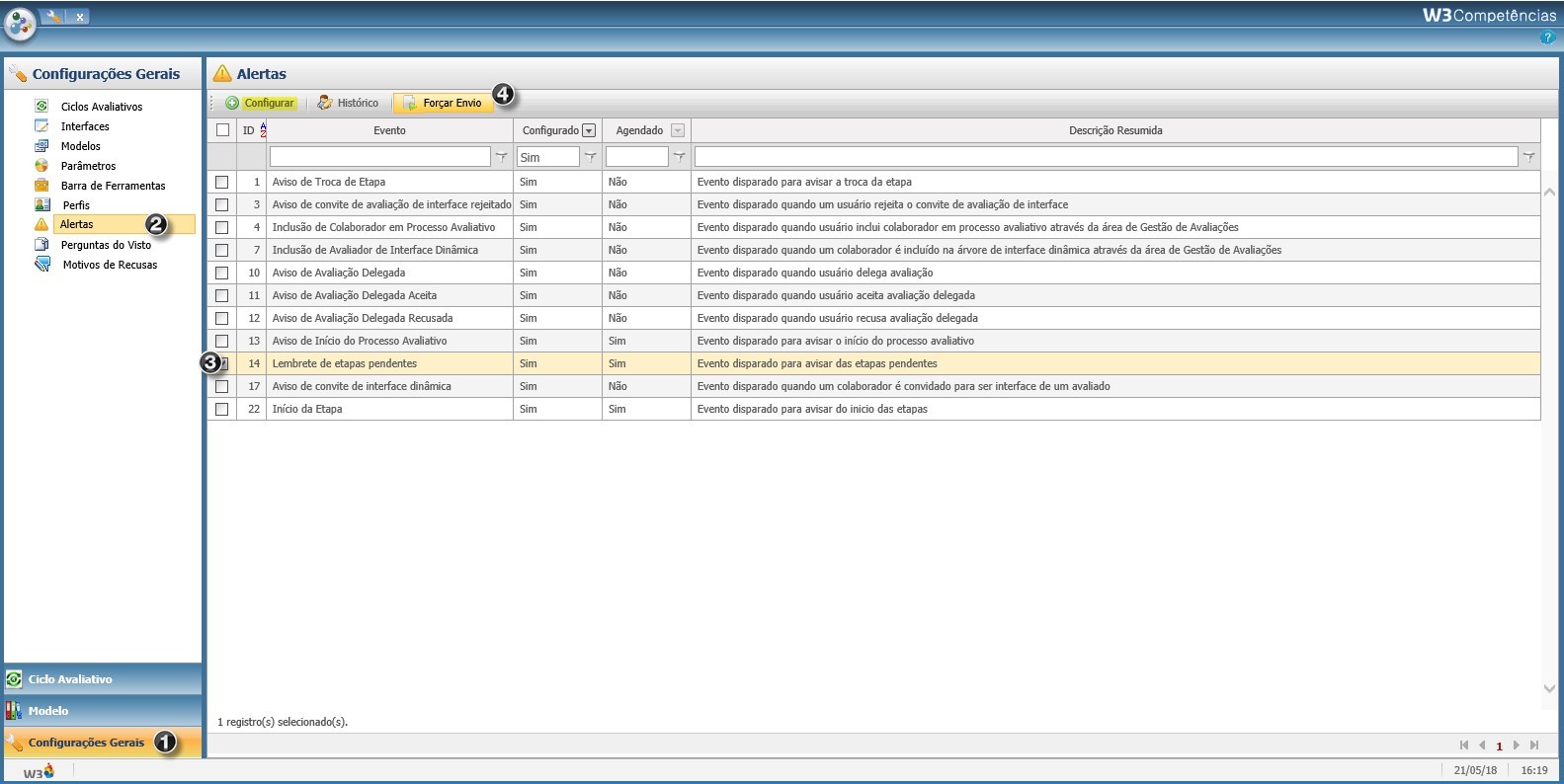Open Configurações Gerais accordion section
The image size is (1564, 784).
coord(103,743)
